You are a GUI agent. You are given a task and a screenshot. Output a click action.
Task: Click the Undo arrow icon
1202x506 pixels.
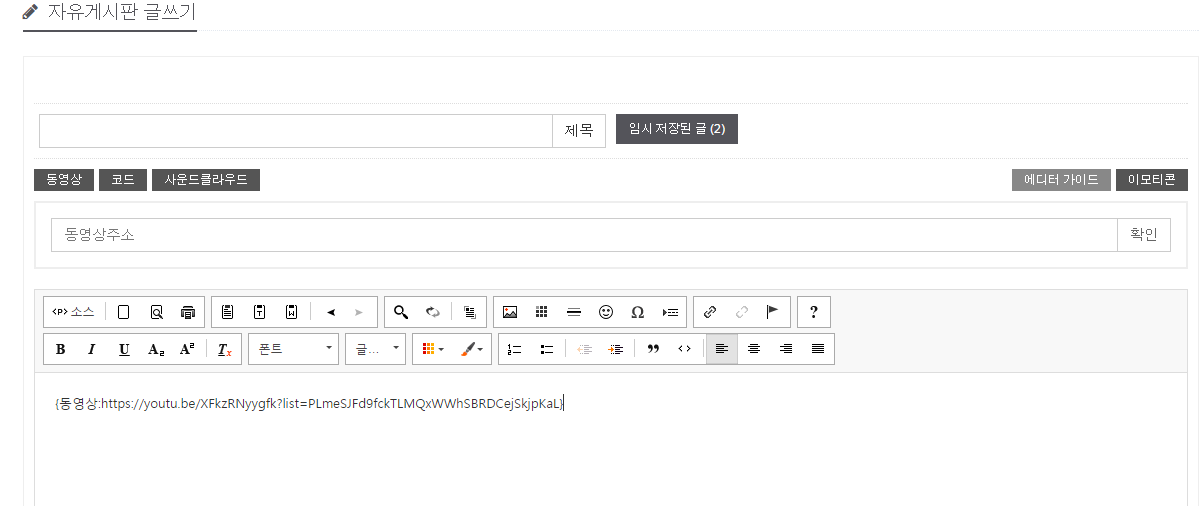click(330, 312)
